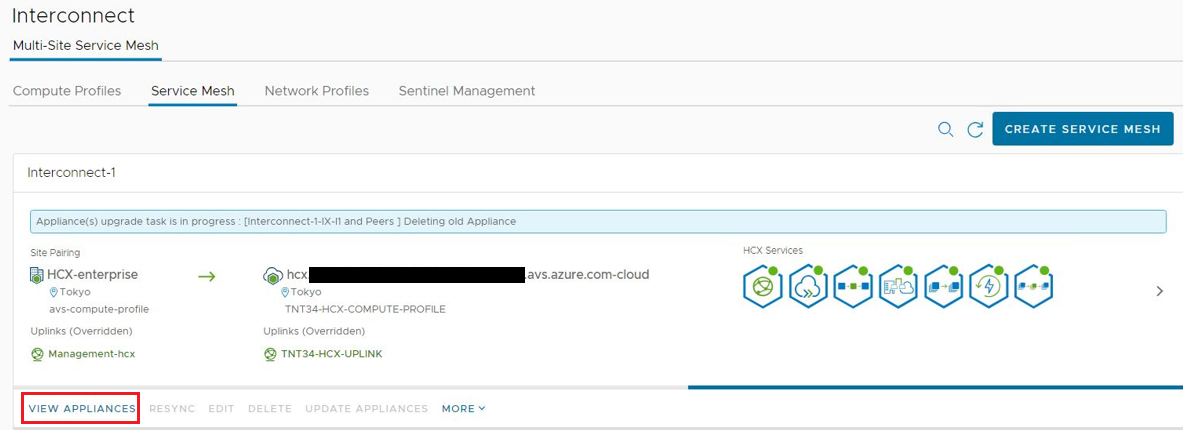This screenshot has height=430, width=1183.
Task: Click the location pin above TNT34-HCX-COMPUTE-PROFILE
Action: (285, 293)
